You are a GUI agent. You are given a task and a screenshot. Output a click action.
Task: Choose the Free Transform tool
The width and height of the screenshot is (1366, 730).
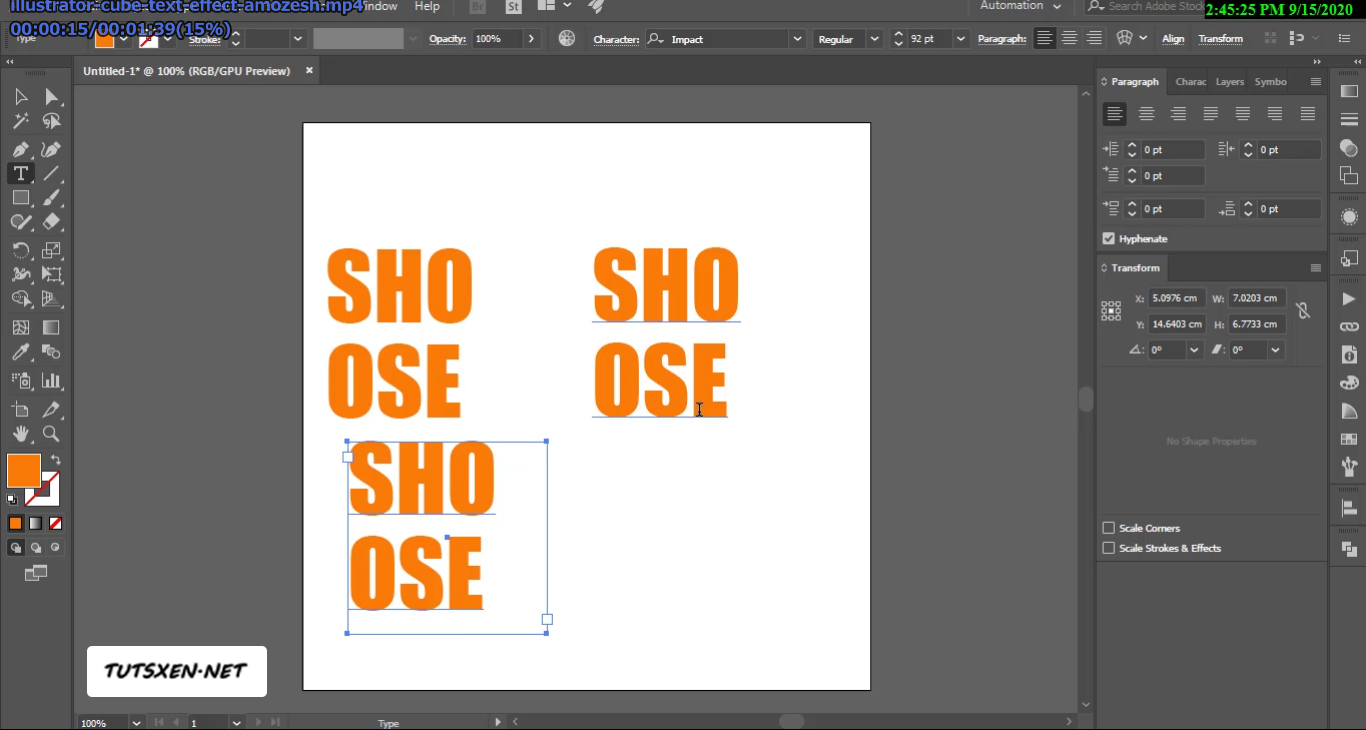click(x=51, y=274)
